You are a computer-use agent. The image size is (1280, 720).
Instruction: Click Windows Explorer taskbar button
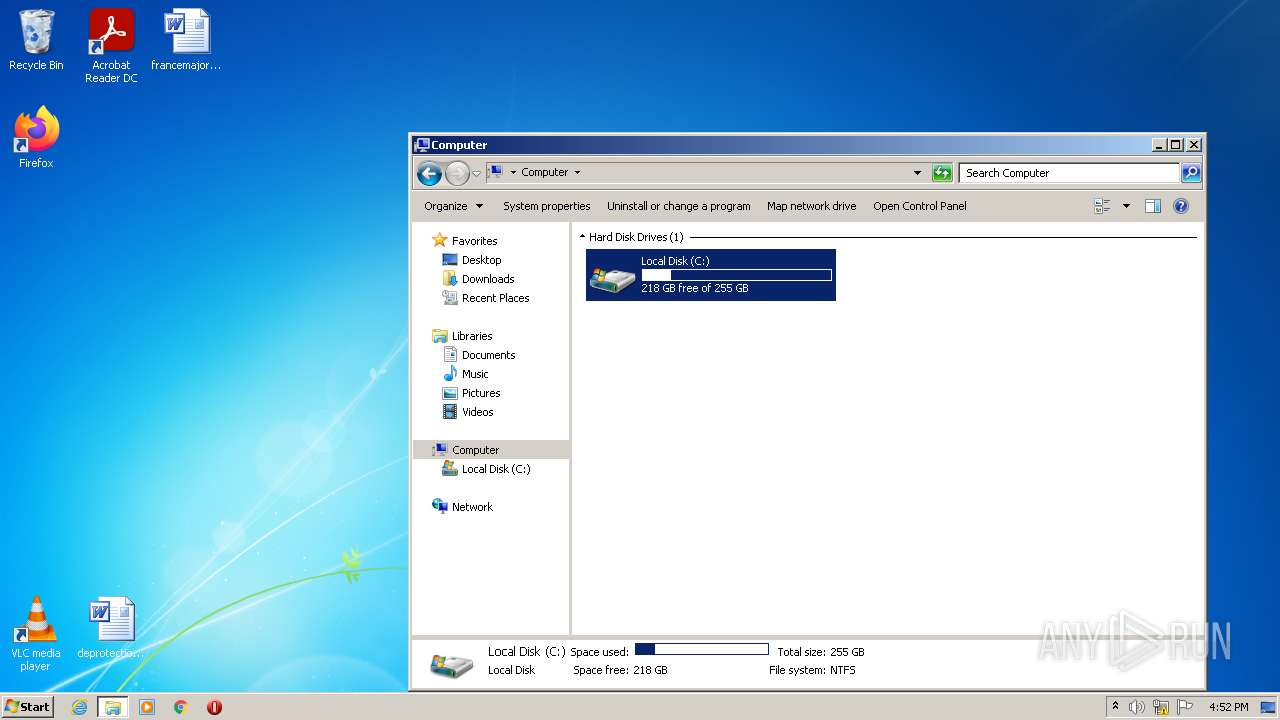pos(112,707)
